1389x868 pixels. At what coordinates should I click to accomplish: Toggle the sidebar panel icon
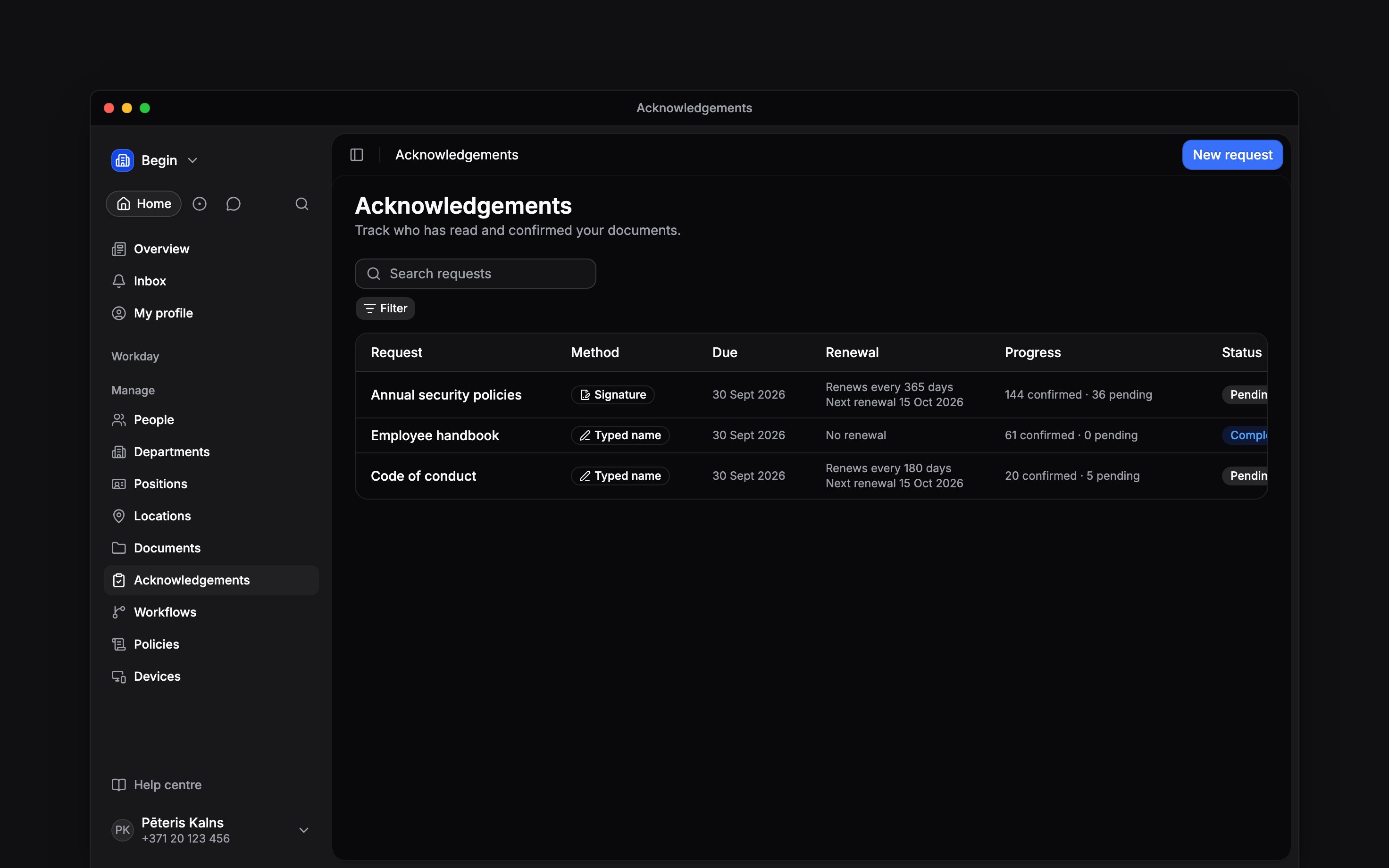coord(356,154)
